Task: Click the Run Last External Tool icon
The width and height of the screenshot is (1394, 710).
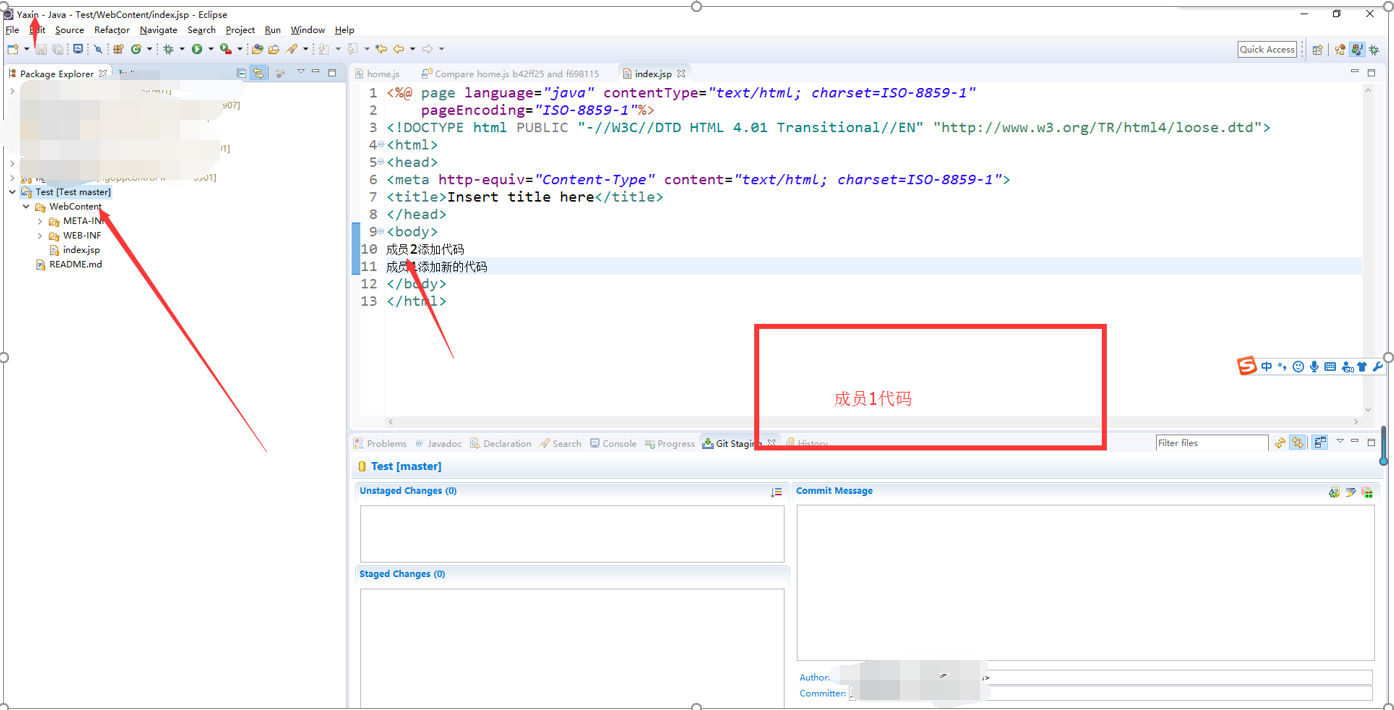Action: point(226,49)
